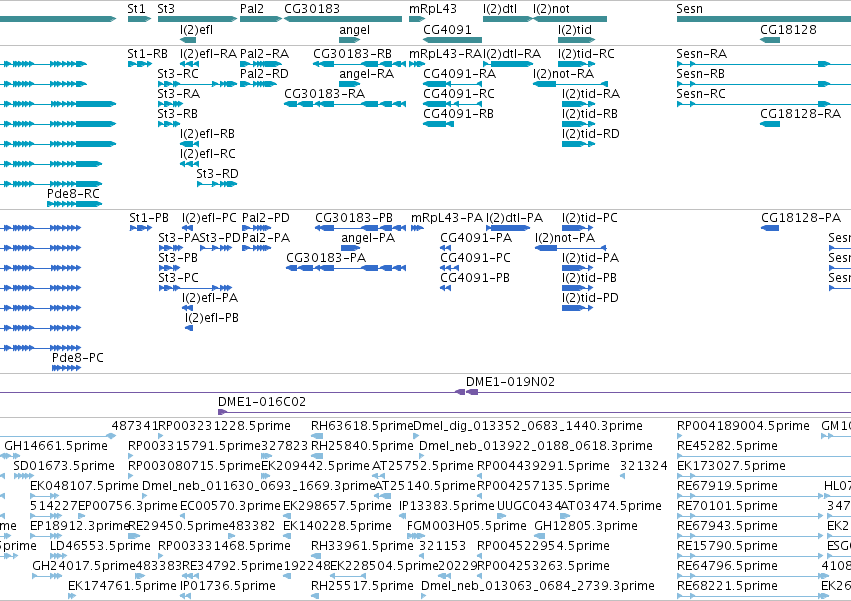
Task: Click the Pde8-PC protein label
Action: [78, 358]
